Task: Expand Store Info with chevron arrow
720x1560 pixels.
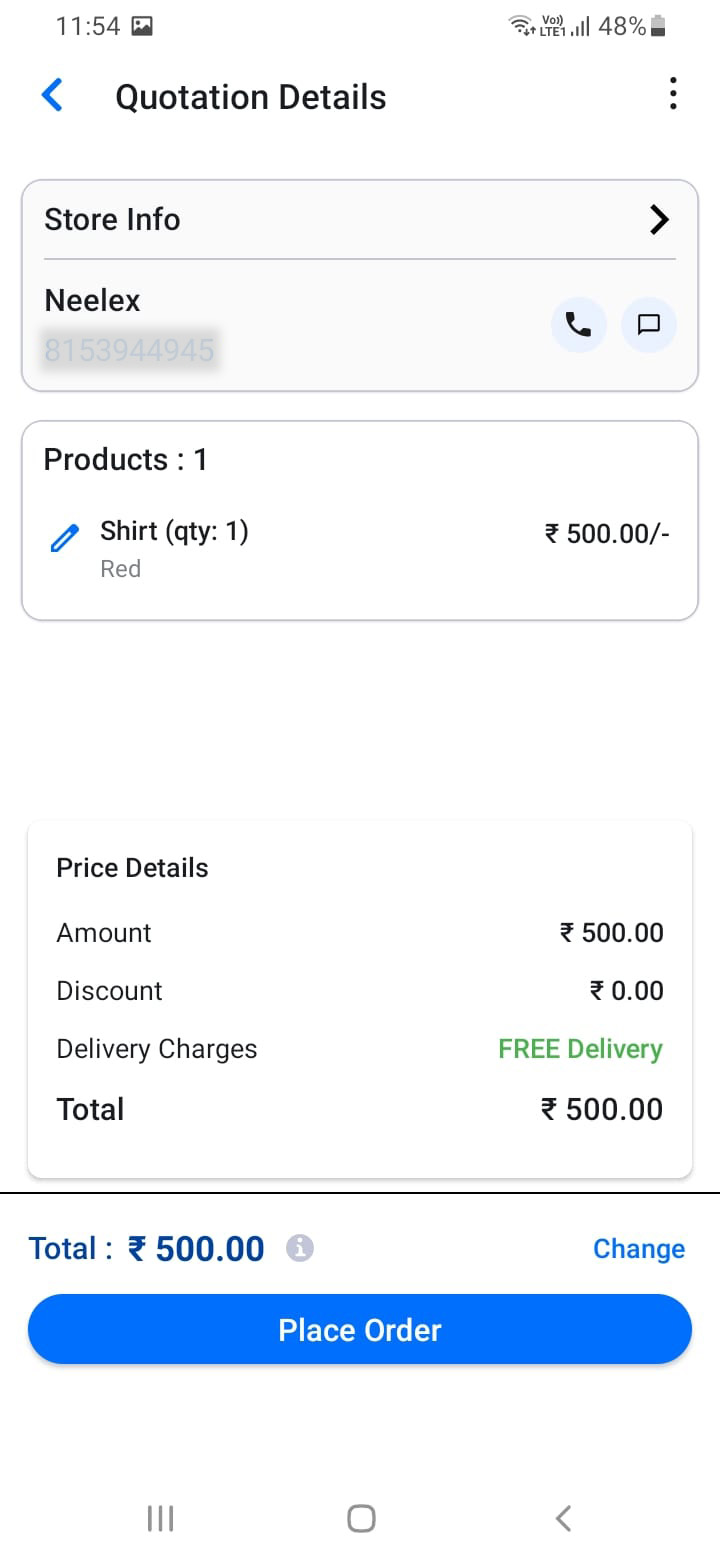Action: [659, 220]
